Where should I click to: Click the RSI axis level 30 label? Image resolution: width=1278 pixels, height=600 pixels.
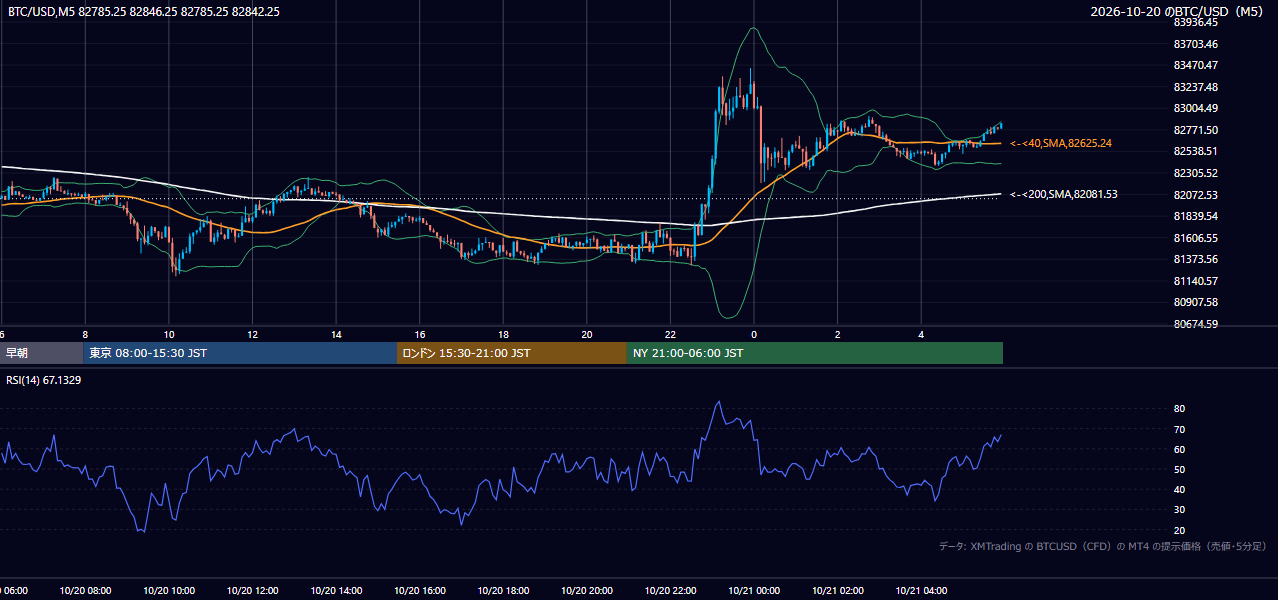(1179, 510)
